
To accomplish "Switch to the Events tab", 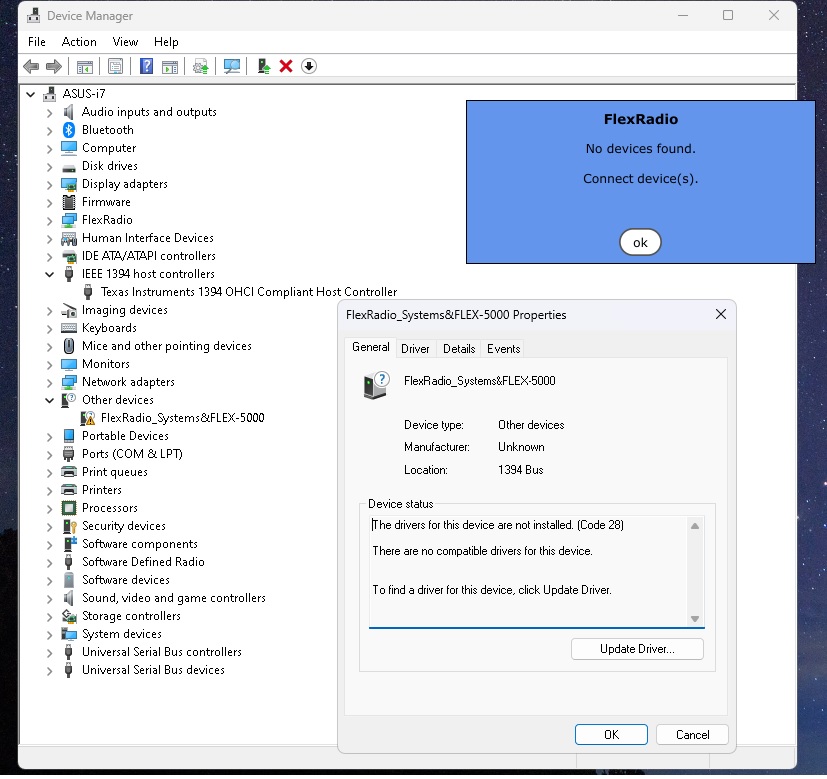I will pos(503,349).
